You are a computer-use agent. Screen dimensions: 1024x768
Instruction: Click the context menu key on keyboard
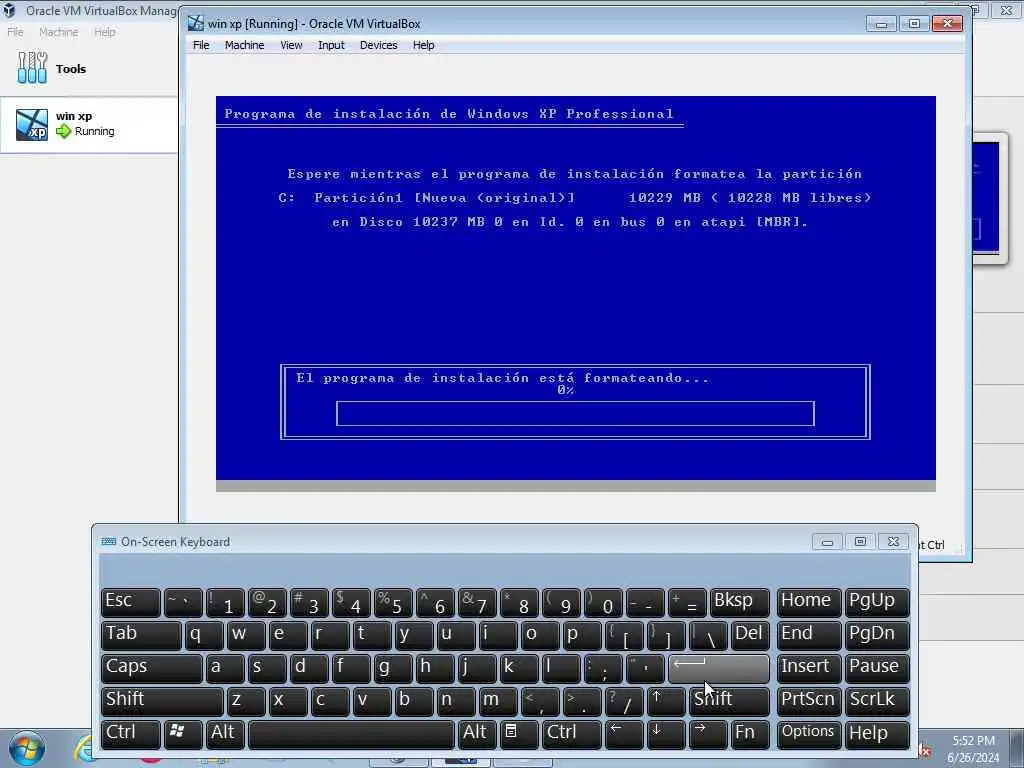tap(519, 733)
